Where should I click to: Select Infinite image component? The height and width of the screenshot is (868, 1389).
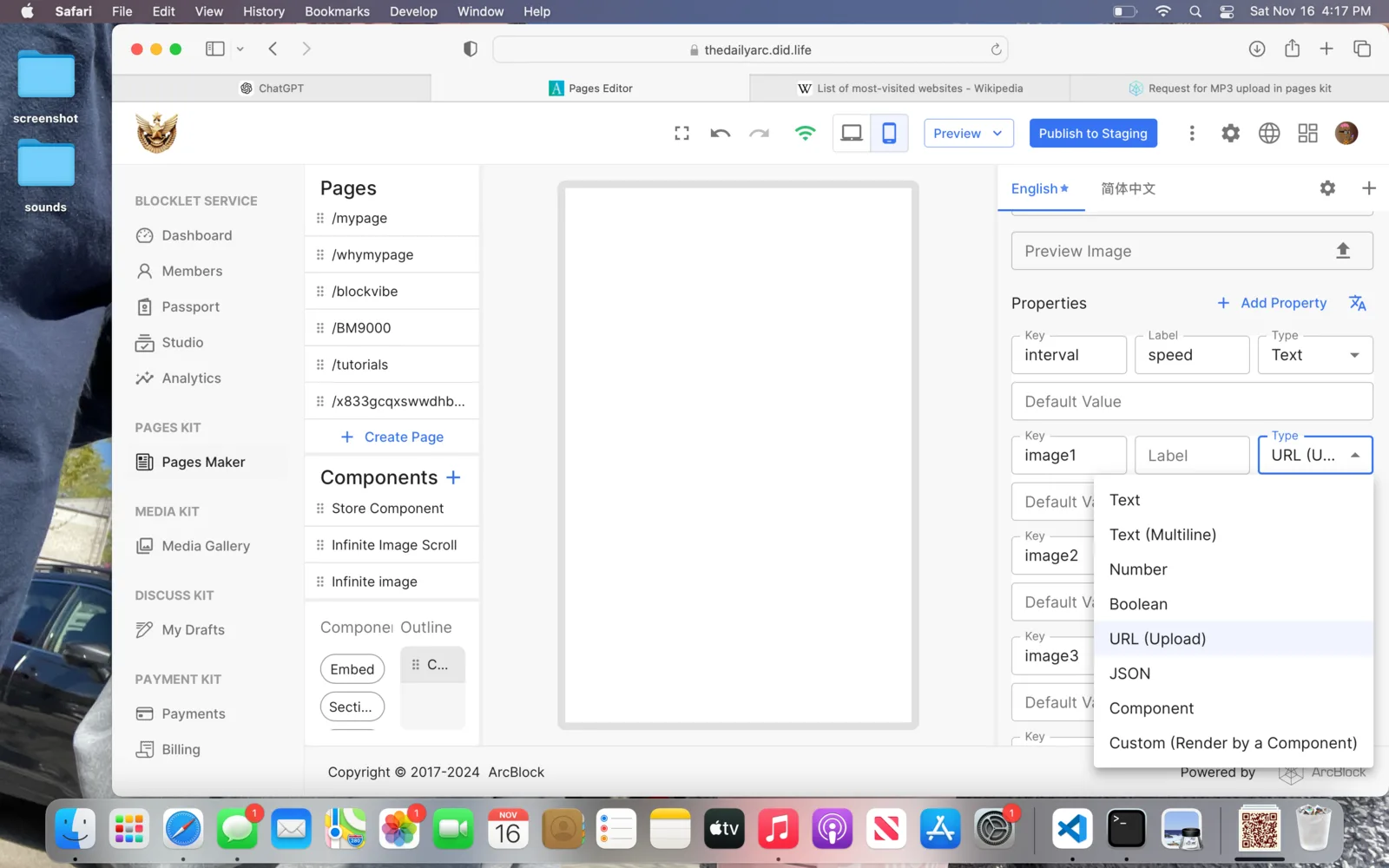392,582
